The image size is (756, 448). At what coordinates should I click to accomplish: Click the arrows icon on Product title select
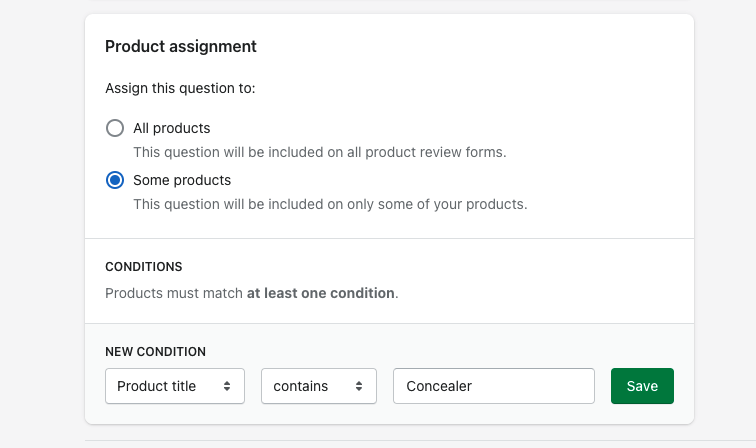click(x=227, y=386)
